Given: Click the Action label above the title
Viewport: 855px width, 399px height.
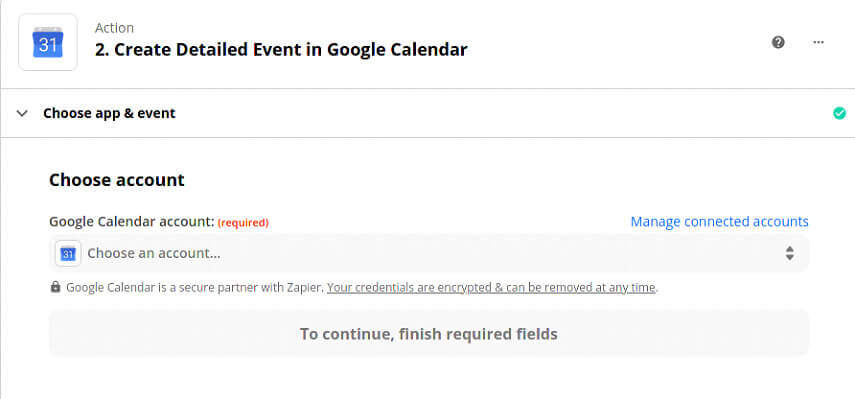Looking at the screenshot, I should click(114, 28).
